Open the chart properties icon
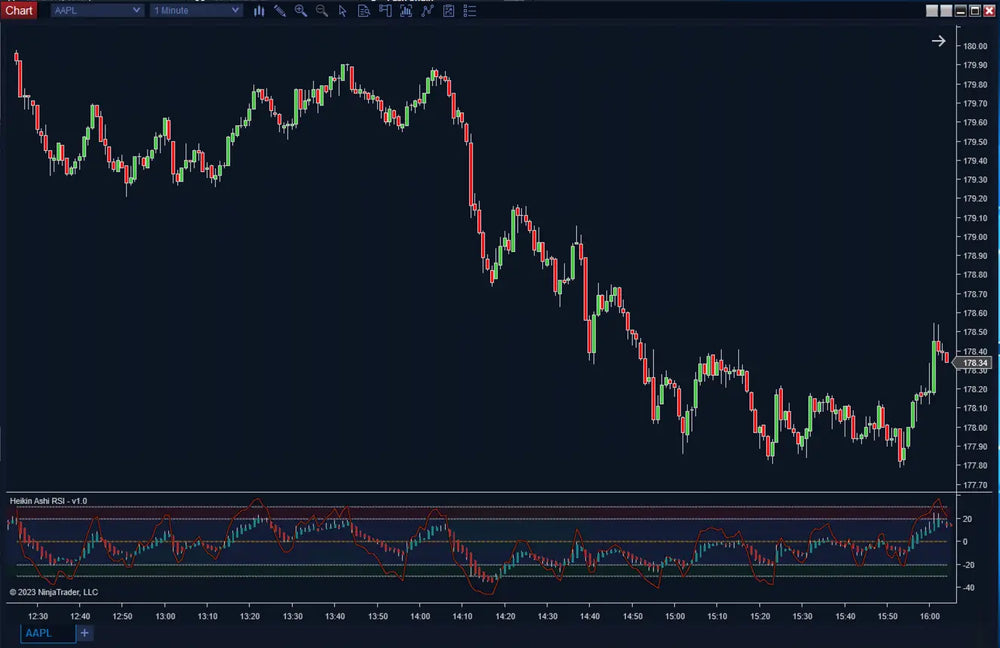 (x=449, y=11)
